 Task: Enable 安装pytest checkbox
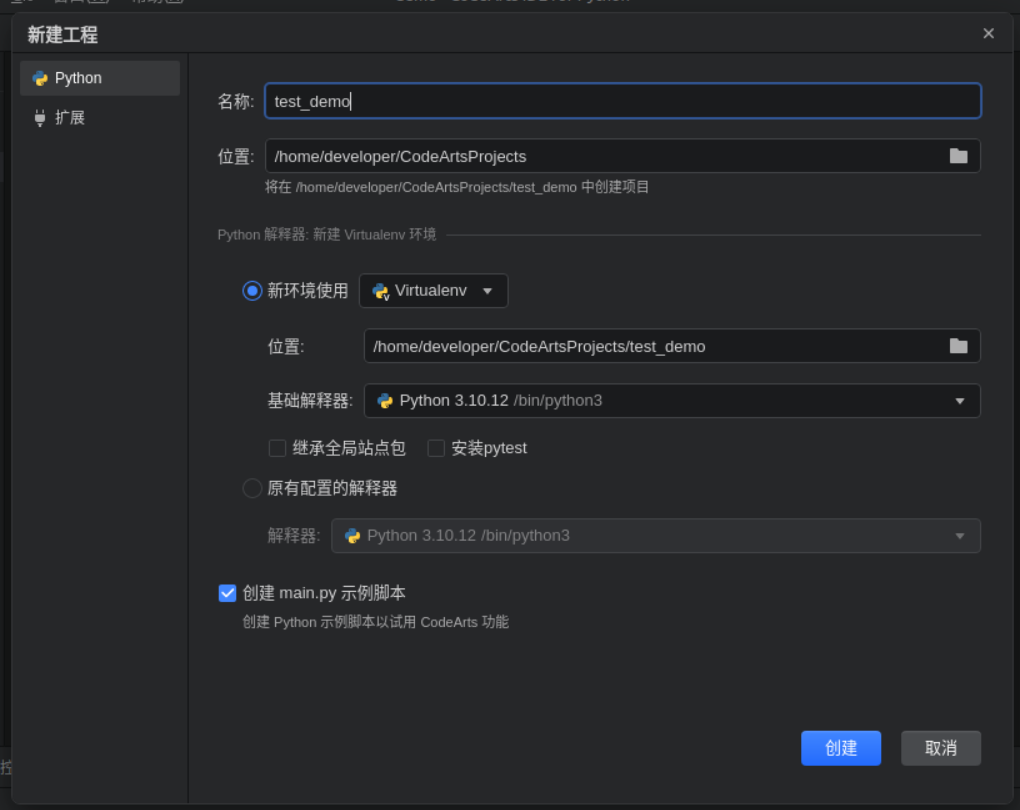[436, 448]
